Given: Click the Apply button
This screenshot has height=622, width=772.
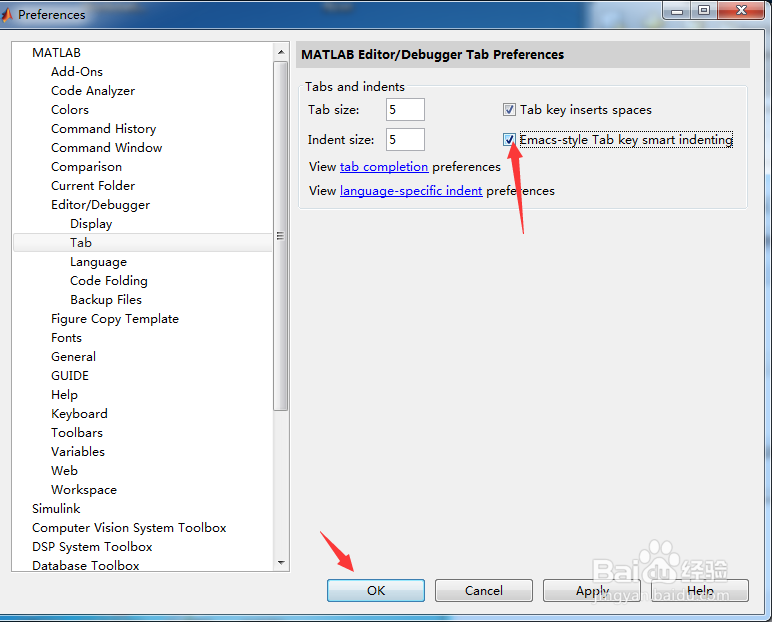Looking at the screenshot, I should click(x=592, y=590).
